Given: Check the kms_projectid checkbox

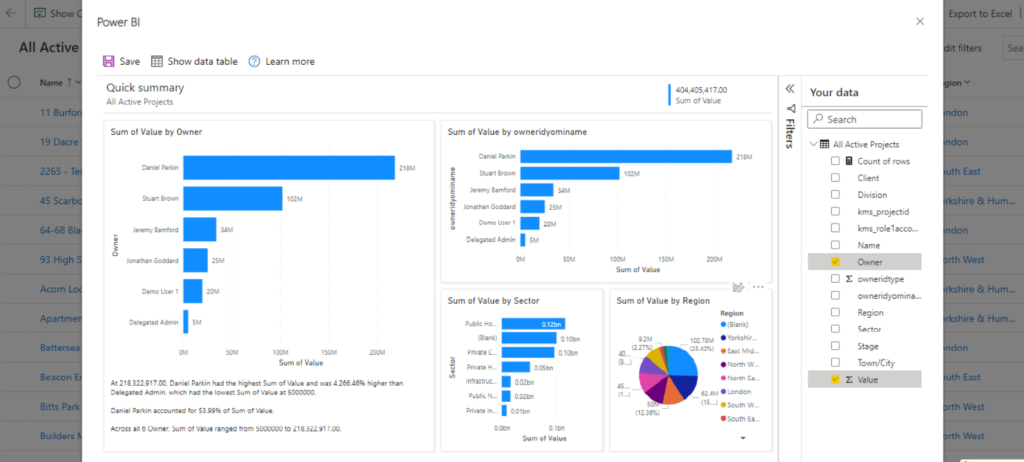Looking at the screenshot, I should click(835, 212).
